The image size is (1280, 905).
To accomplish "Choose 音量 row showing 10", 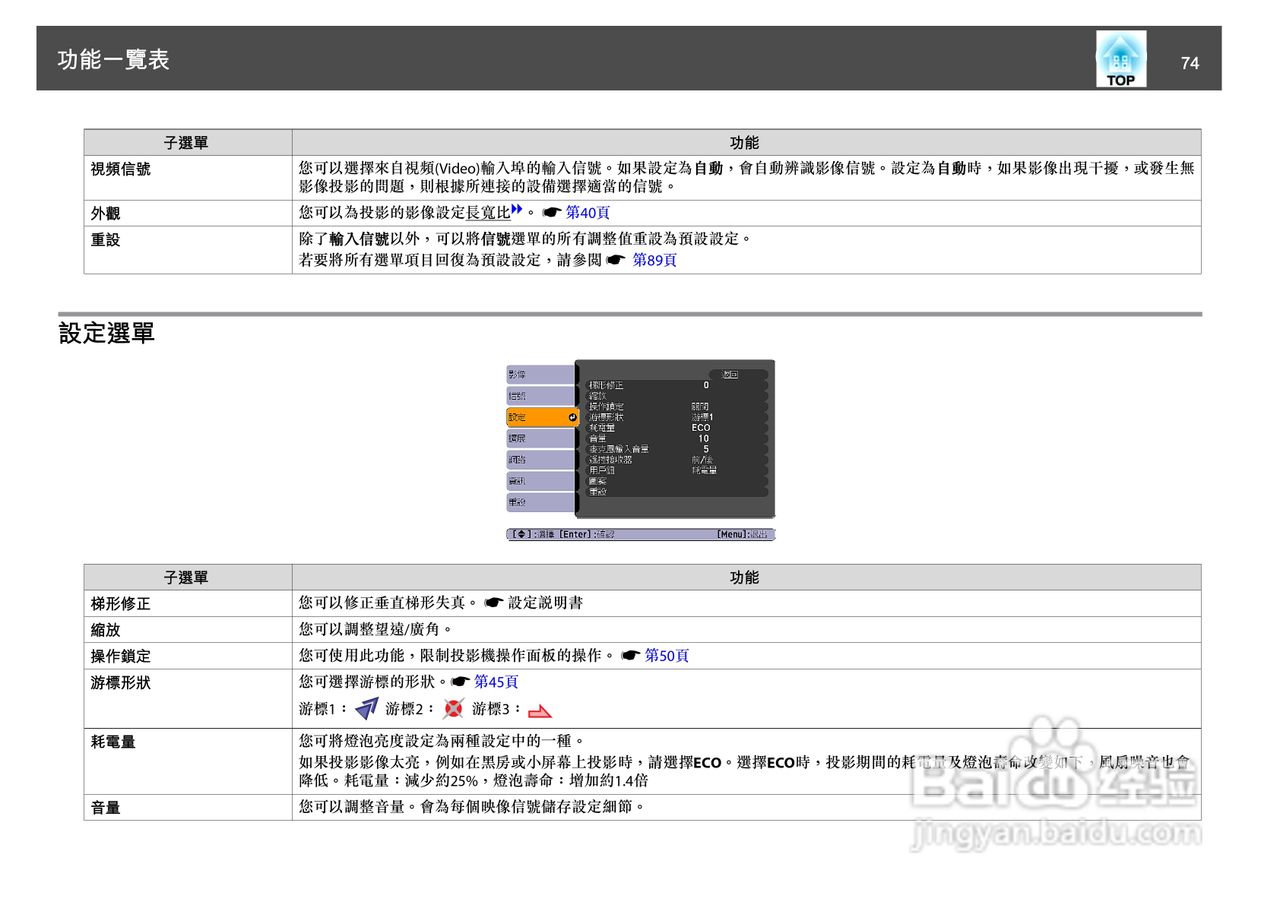I will (676, 439).
